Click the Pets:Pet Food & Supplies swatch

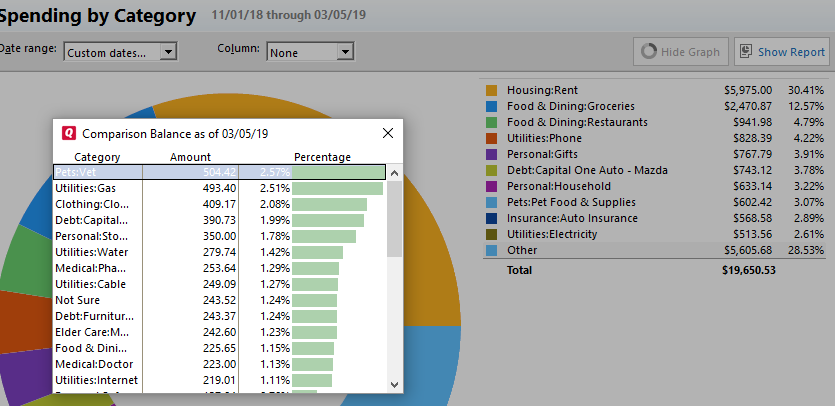(x=492, y=202)
